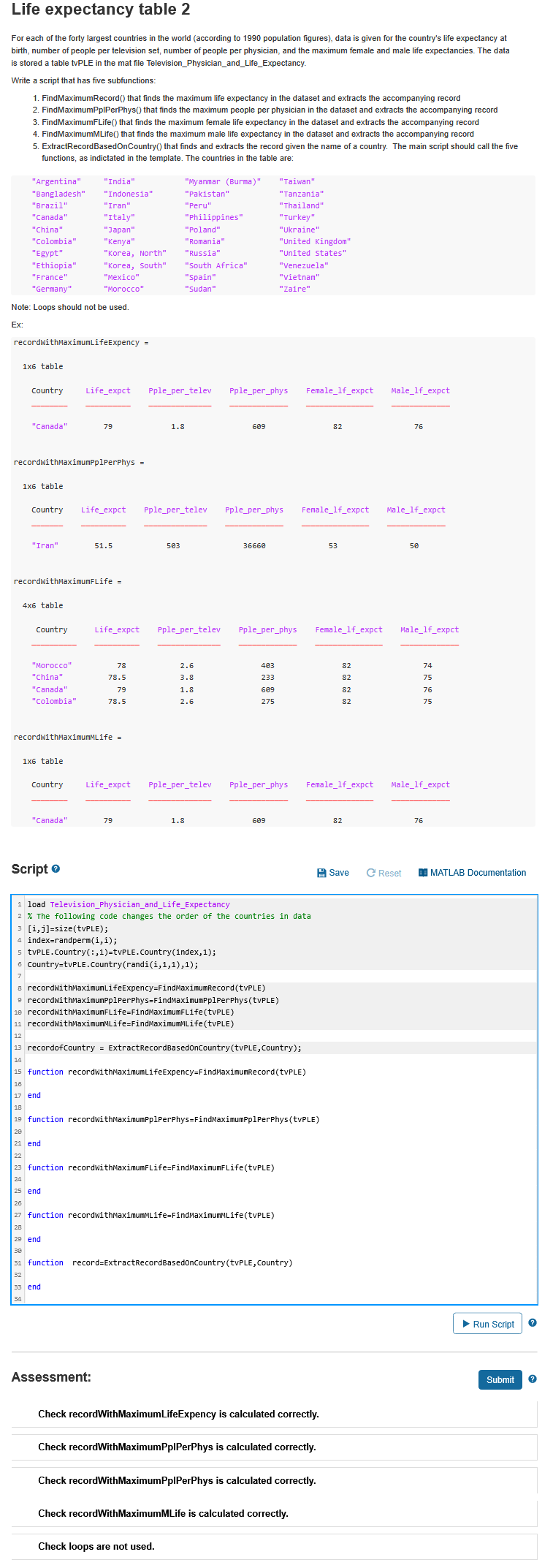Screen dimensions: 553x1568
Task: Click the 'end' keyword on line 17
Action: [x=34, y=1095]
